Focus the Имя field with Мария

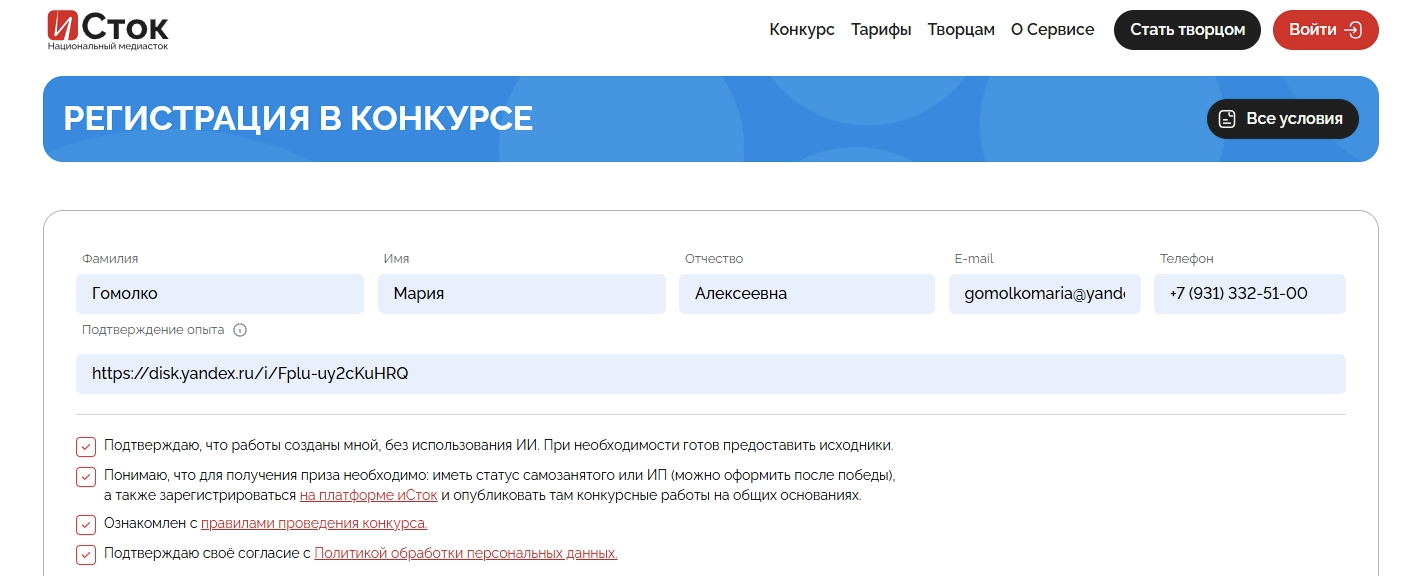pyautogui.click(x=521, y=294)
